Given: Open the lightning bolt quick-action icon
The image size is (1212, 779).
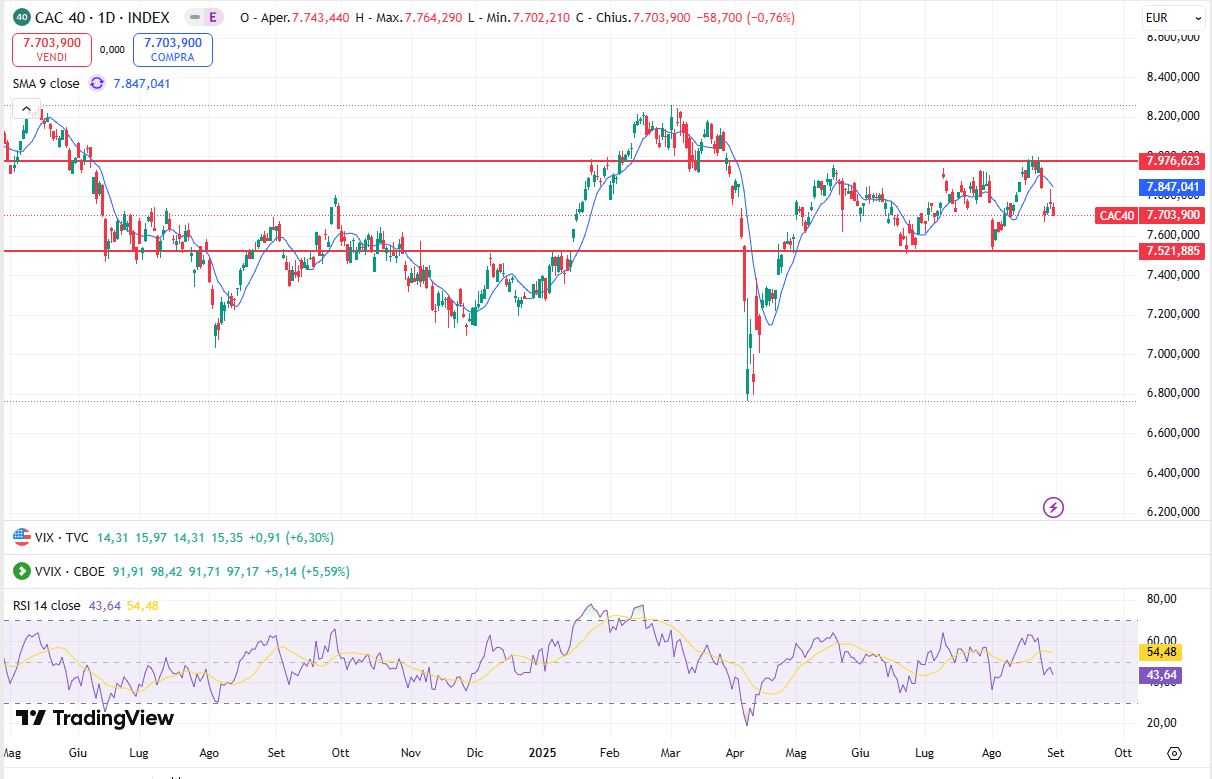Looking at the screenshot, I should pyautogui.click(x=1053, y=508).
